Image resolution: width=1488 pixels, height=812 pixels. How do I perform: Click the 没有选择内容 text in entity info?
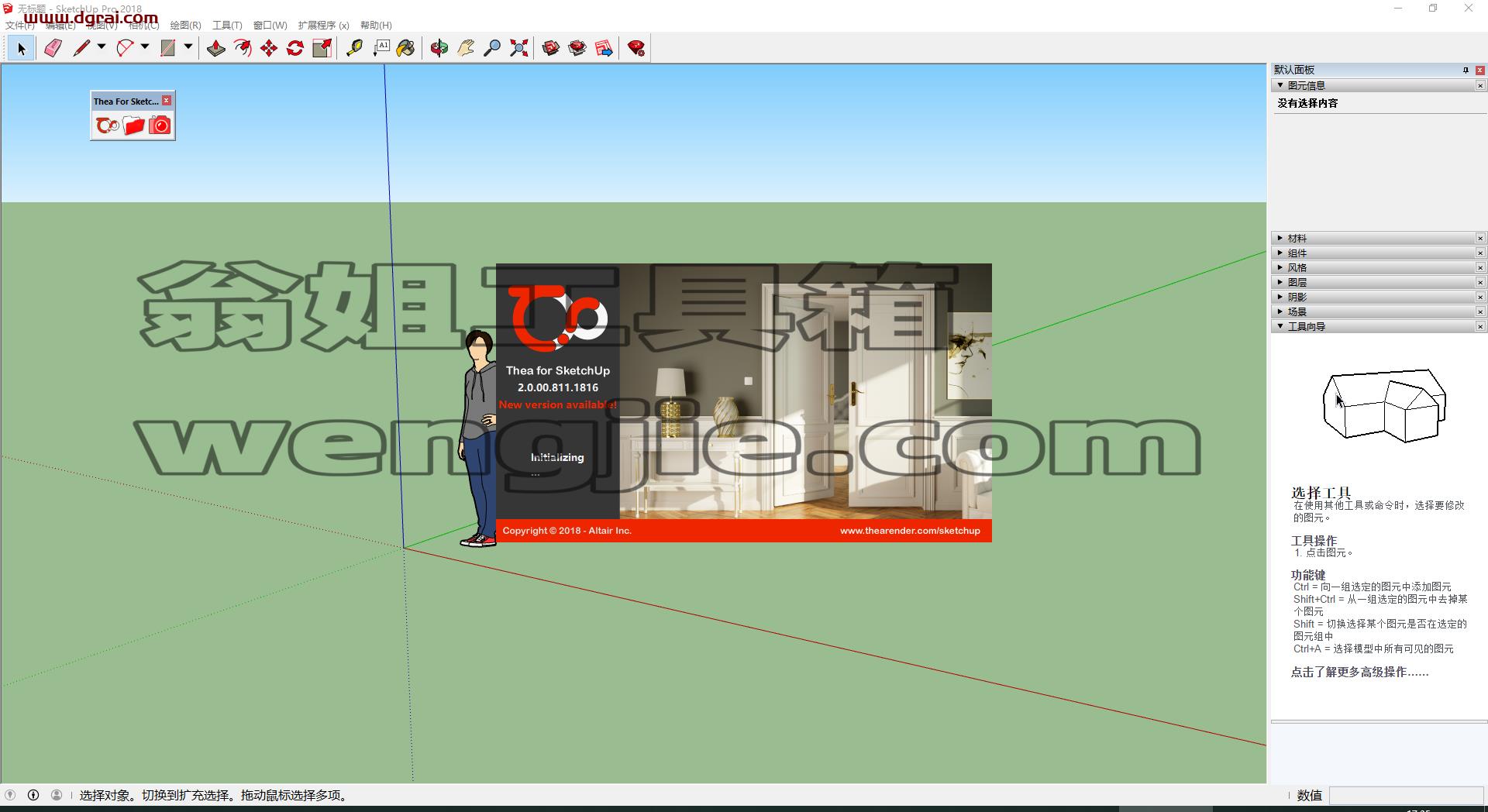[1307, 103]
